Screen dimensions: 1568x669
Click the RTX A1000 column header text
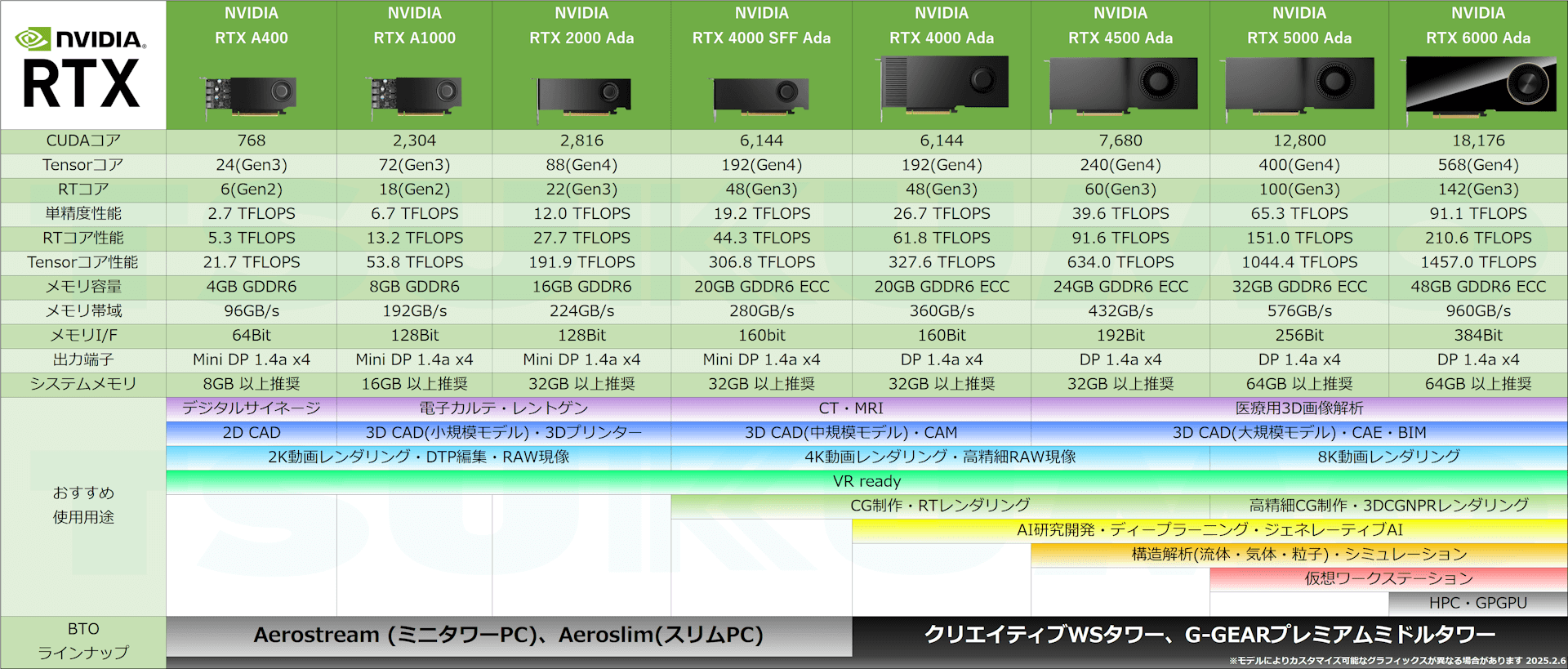415,38
